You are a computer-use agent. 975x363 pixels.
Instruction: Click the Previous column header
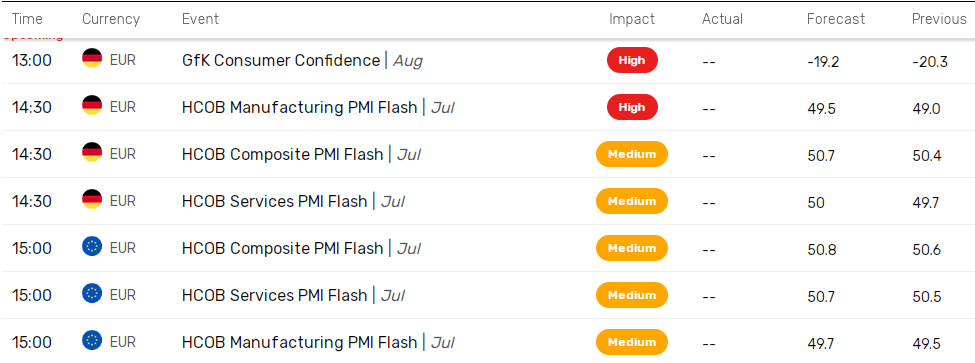(939, 19)
